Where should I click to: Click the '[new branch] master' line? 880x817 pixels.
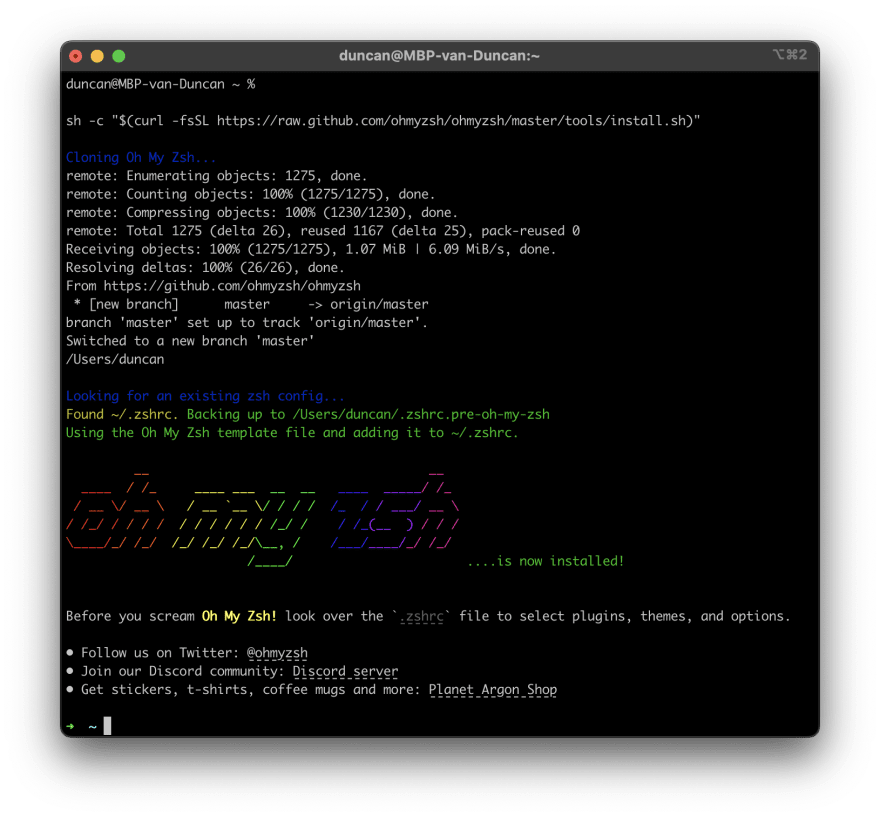coord(251,304)
